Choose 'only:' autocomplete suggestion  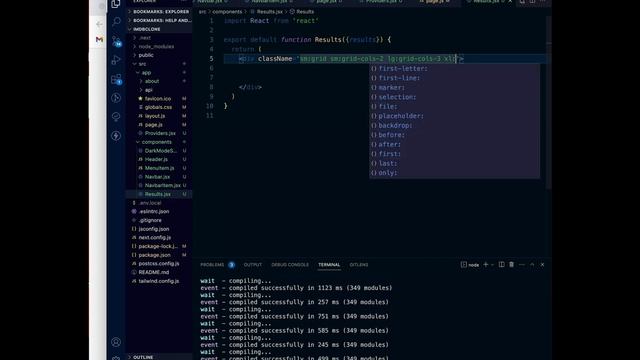[x=454, y=173]
